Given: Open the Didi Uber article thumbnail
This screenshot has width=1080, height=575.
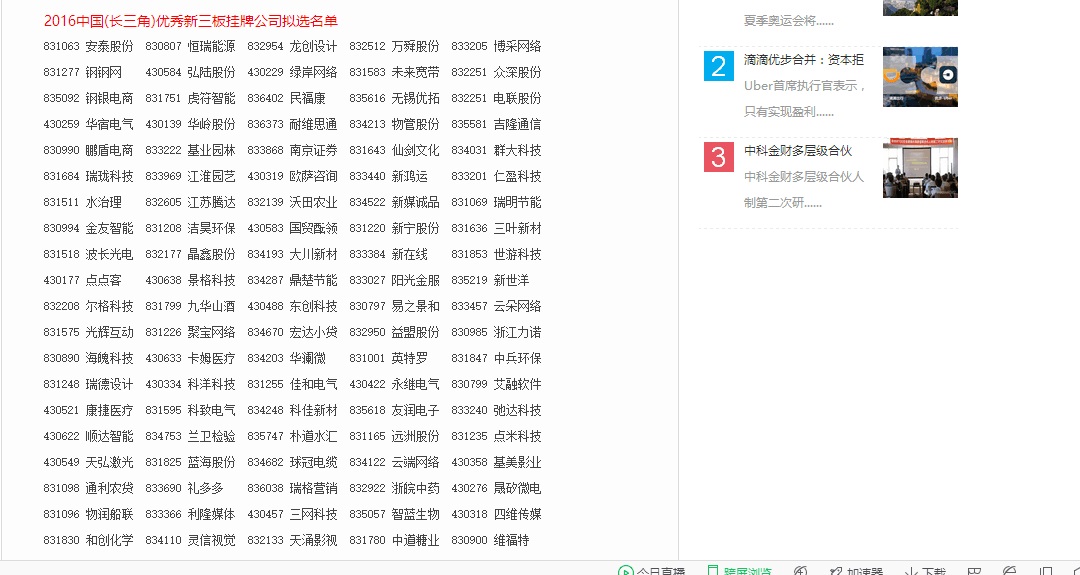Looking at the screenshot, I should tap(920, 76).
